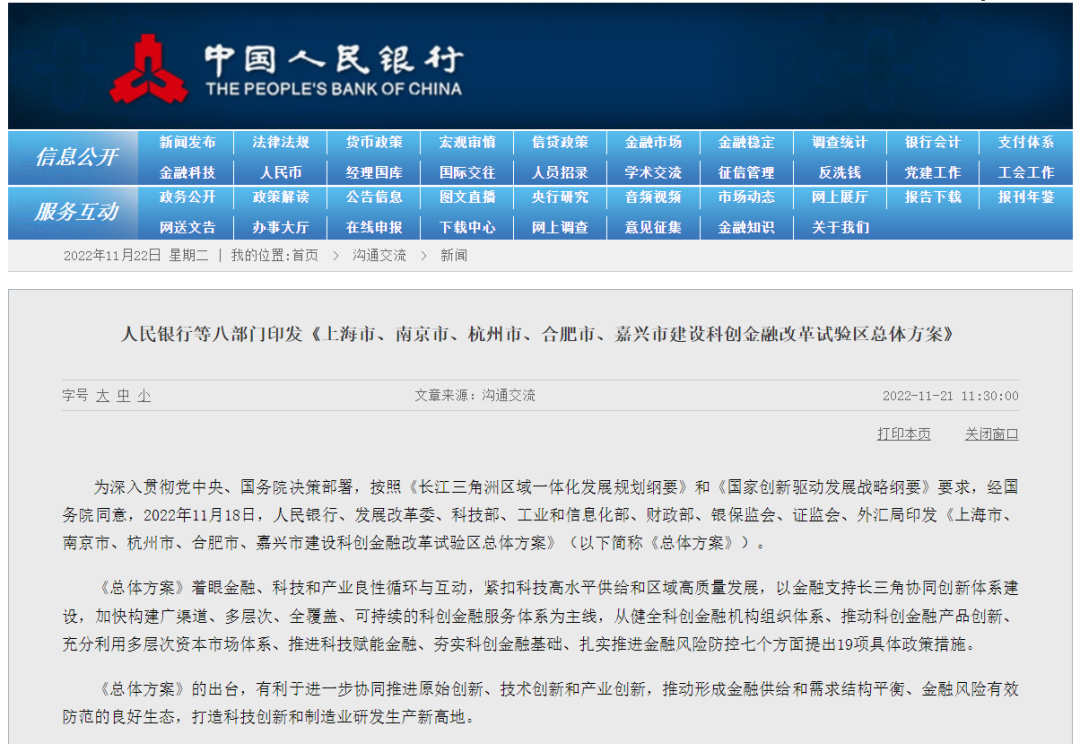Set font size to 大
This screenshot has height=744, width=1080.
point(103,395)
